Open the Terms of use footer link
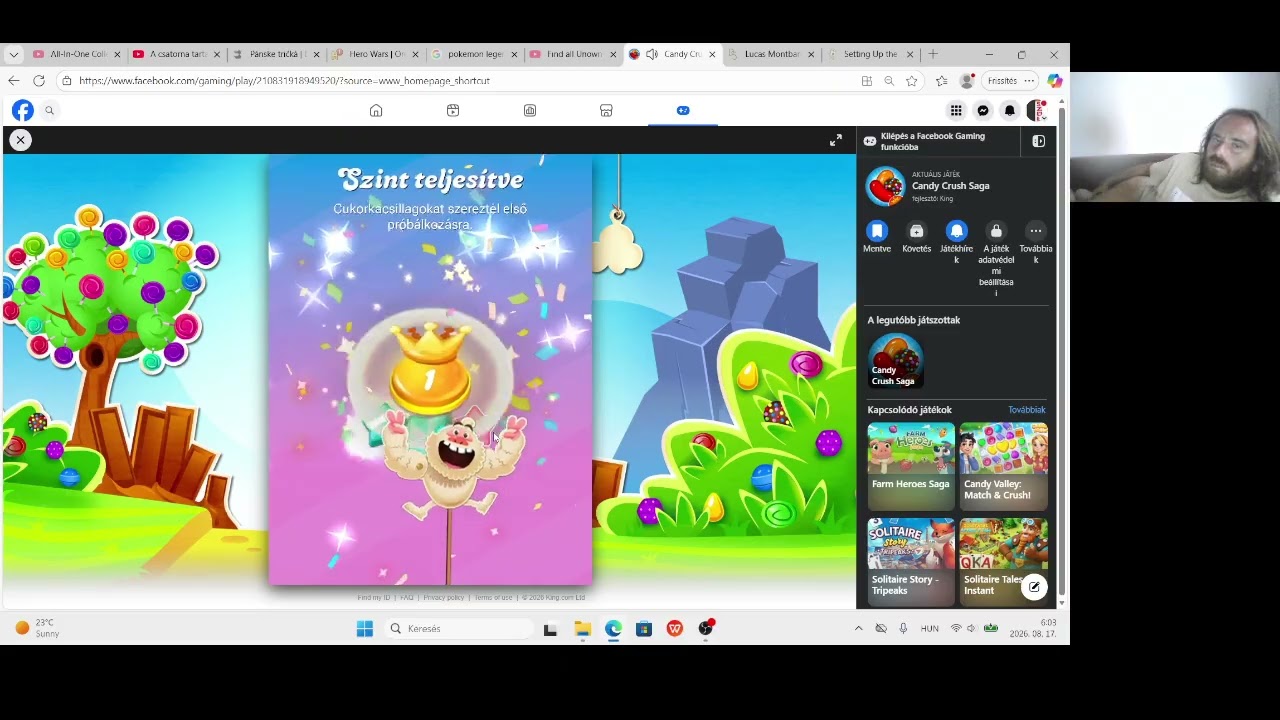 click(x=493, y=598)
